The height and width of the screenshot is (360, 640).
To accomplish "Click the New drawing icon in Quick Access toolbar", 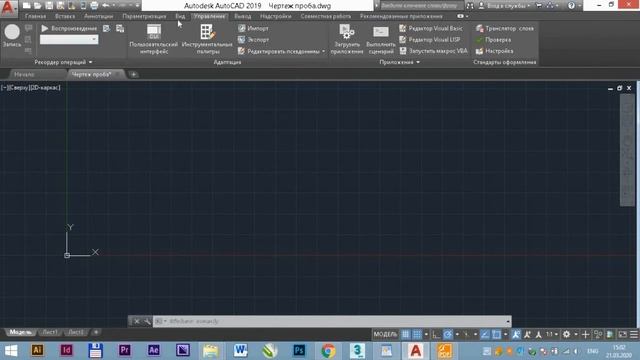I will [27, 5].
